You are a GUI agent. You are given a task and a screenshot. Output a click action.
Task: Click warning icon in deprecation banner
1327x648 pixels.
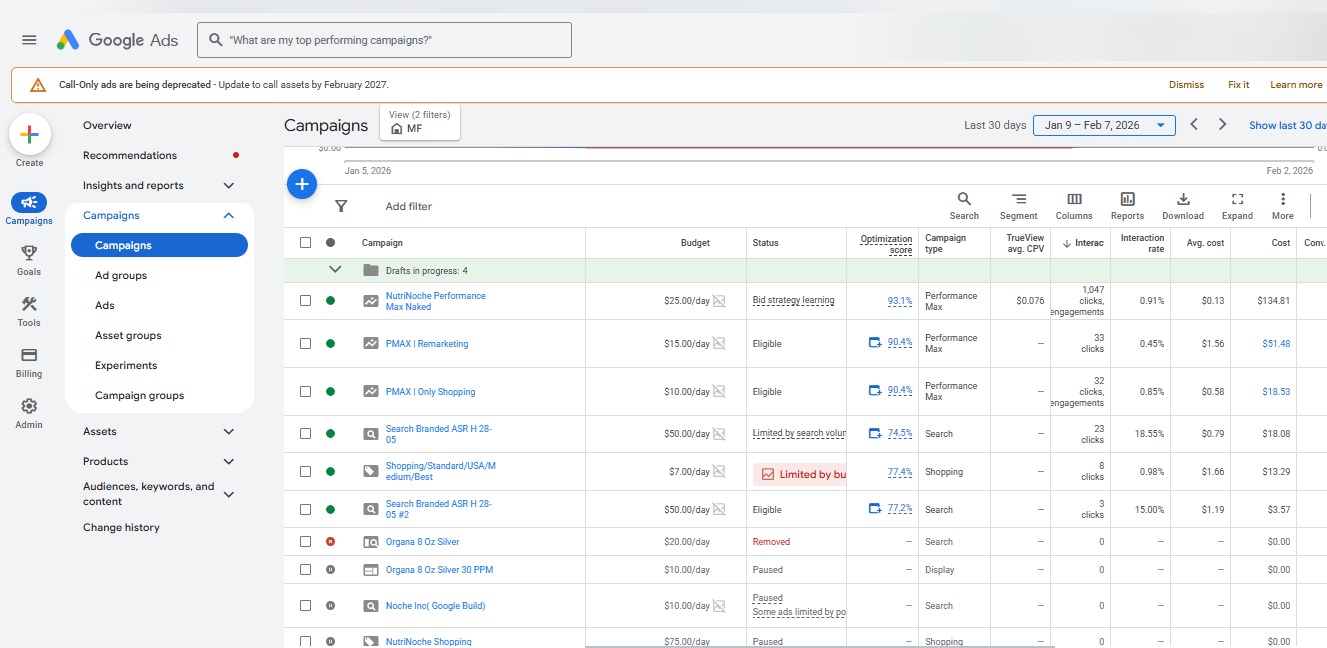tap(38, 85)
